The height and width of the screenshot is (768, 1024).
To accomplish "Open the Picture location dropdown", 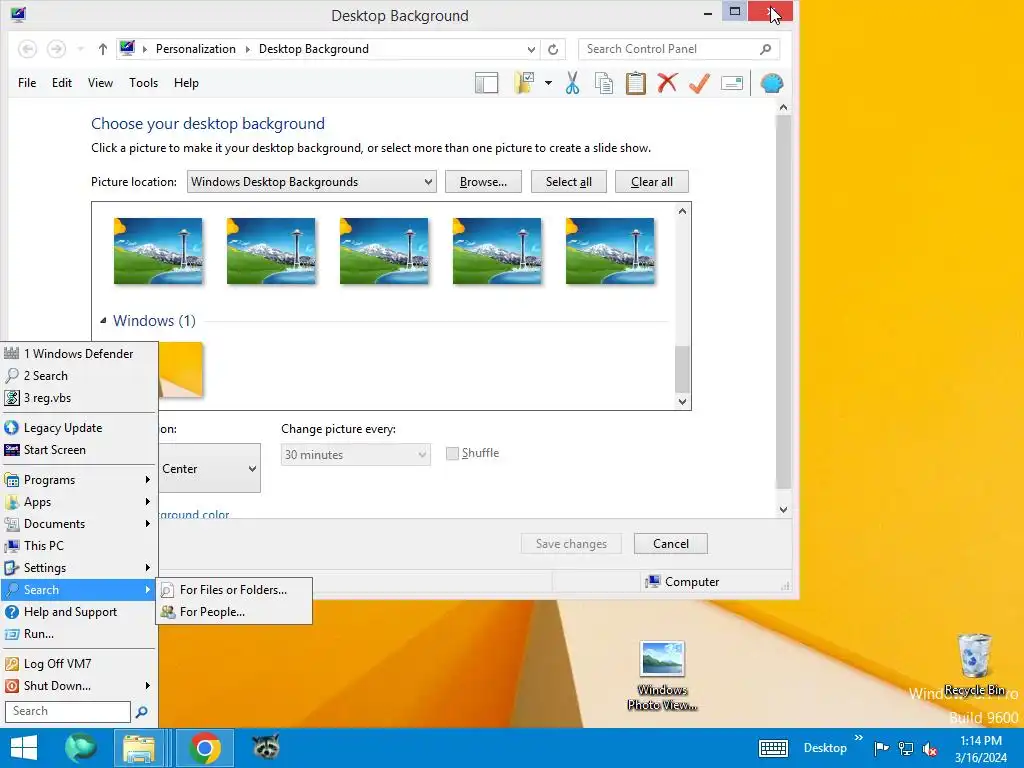I will point(312,182).
